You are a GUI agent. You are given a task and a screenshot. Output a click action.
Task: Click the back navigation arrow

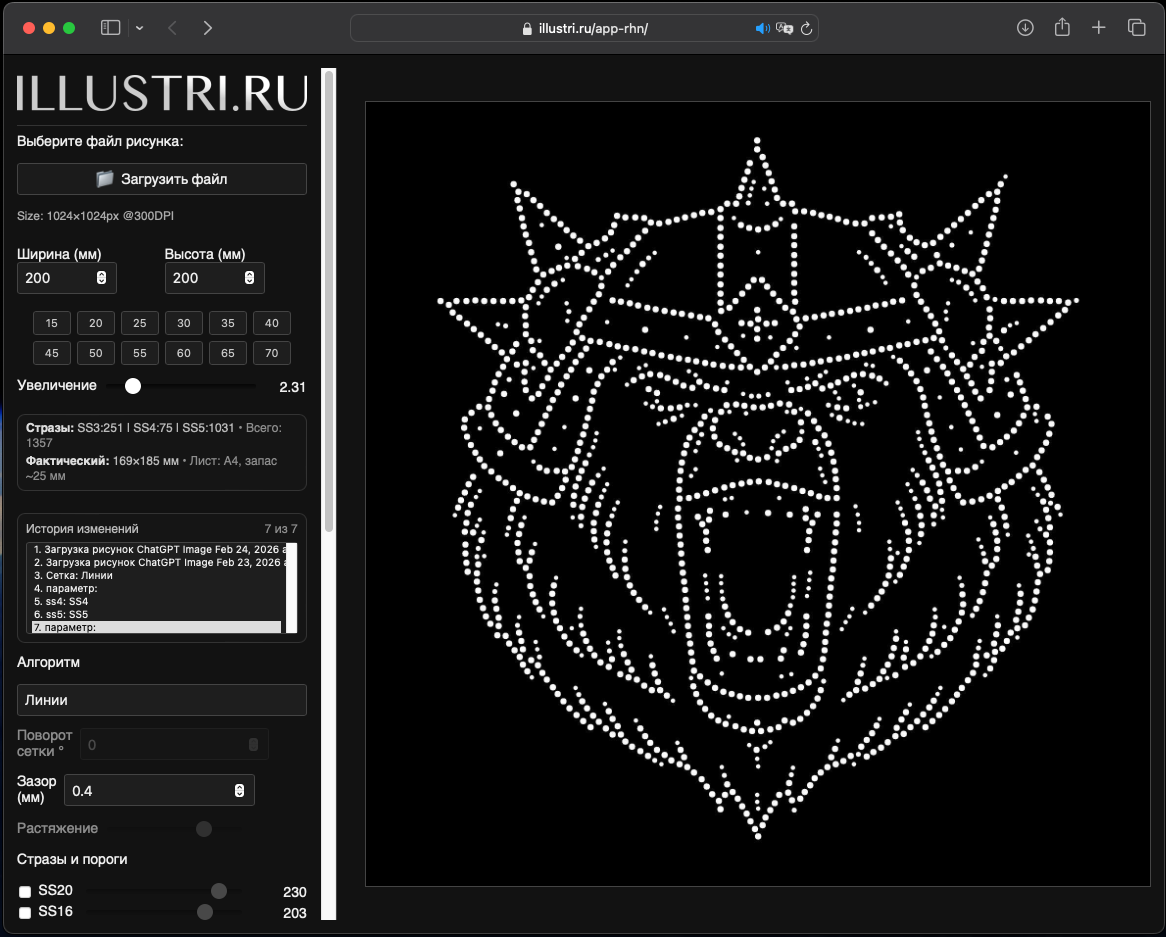[172, 28]
